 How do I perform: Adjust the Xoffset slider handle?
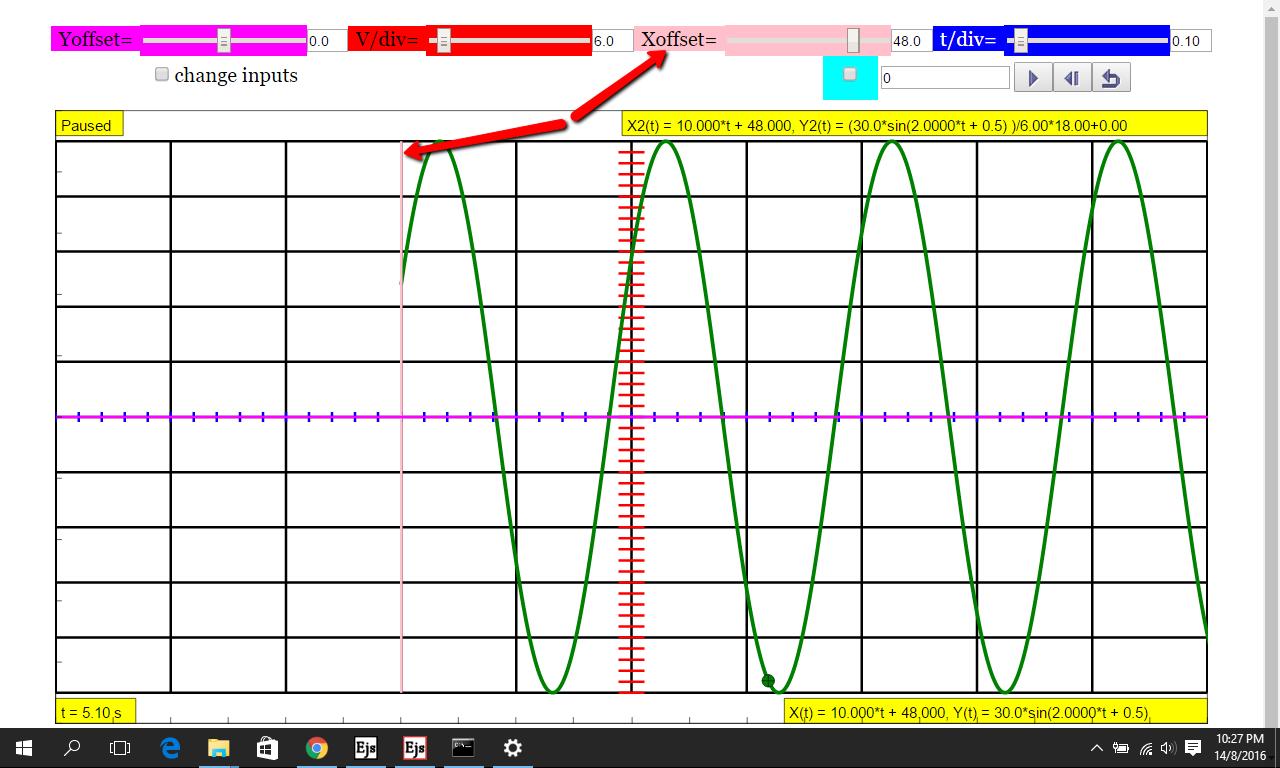(853, 40)
